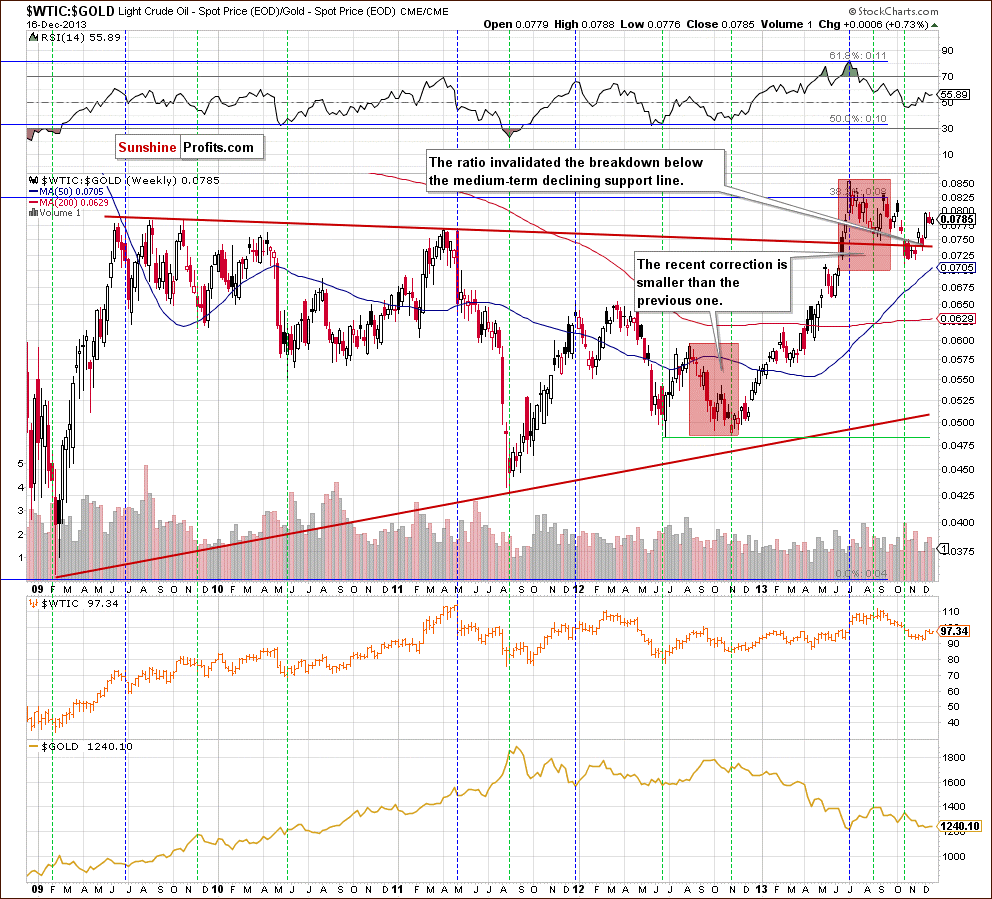Click the 110 oil axis label
Viewport: 992px width, 899px height.
[x=950, y=612]
